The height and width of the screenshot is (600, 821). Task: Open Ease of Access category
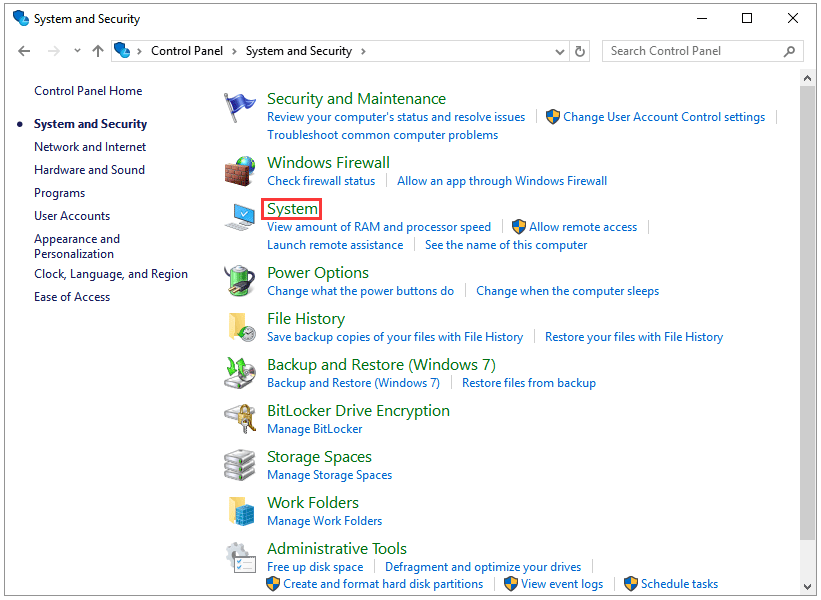72,297
